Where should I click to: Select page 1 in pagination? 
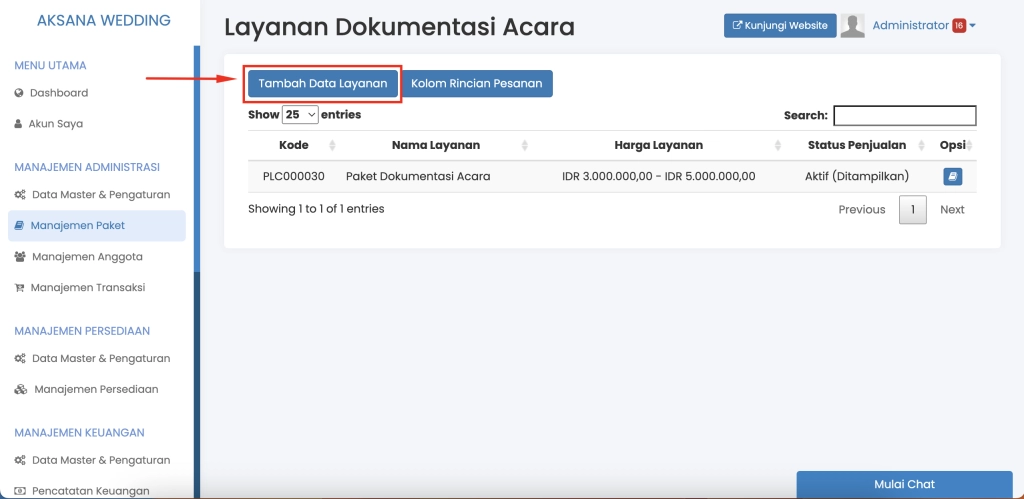[913, 210]
